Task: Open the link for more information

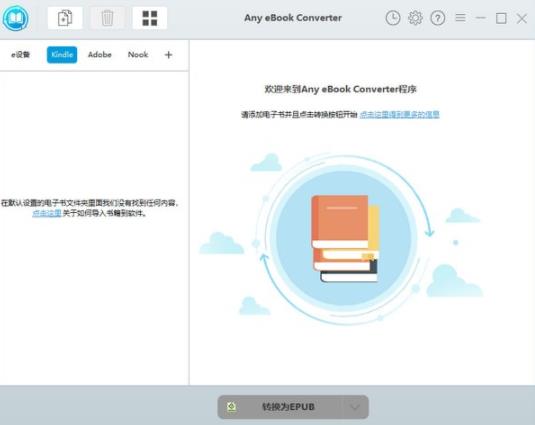Action: pyautogui.click(x=400, y=115)
